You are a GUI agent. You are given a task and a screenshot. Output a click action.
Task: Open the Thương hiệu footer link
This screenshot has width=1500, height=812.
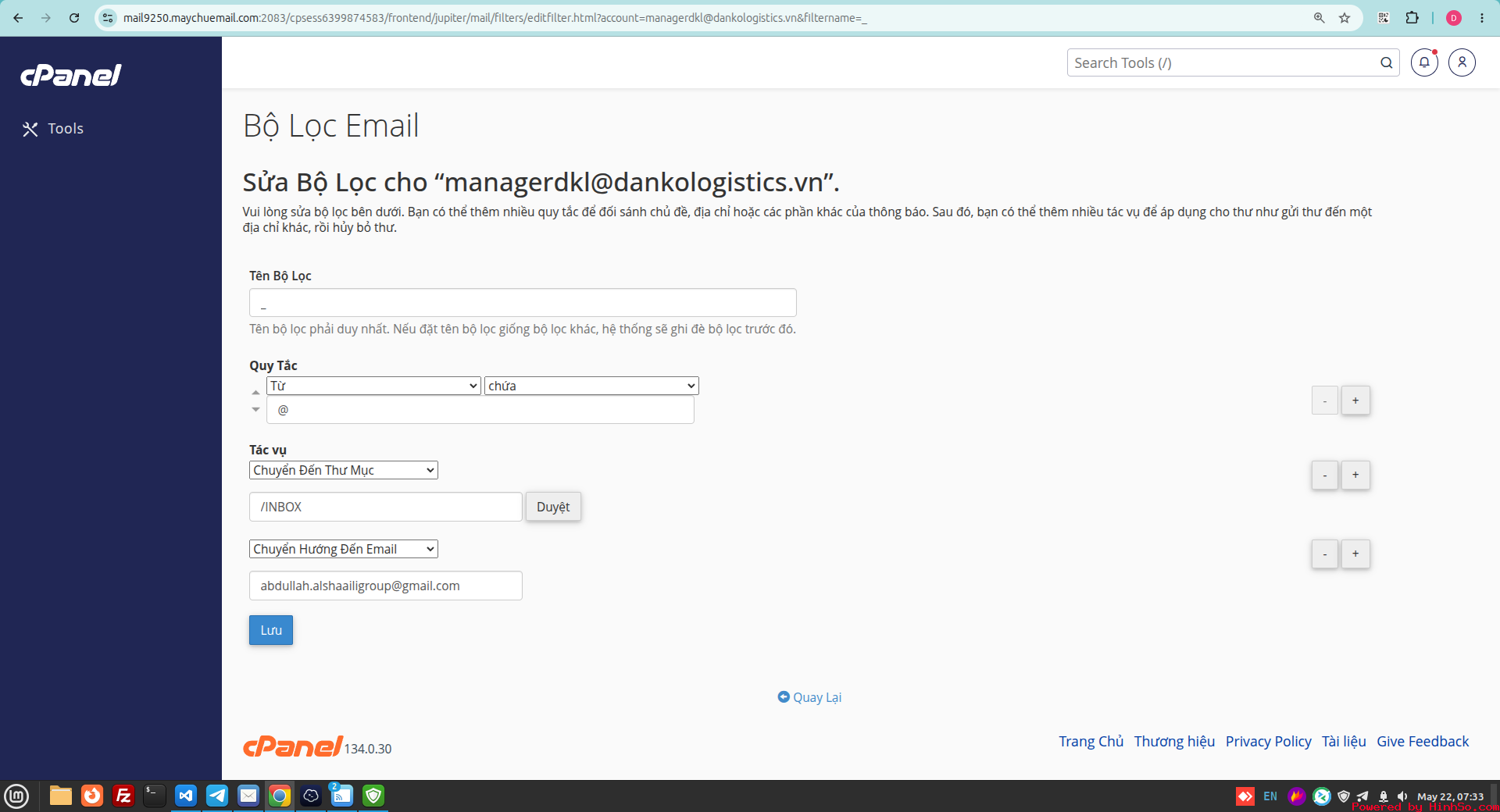(1174, 741)
